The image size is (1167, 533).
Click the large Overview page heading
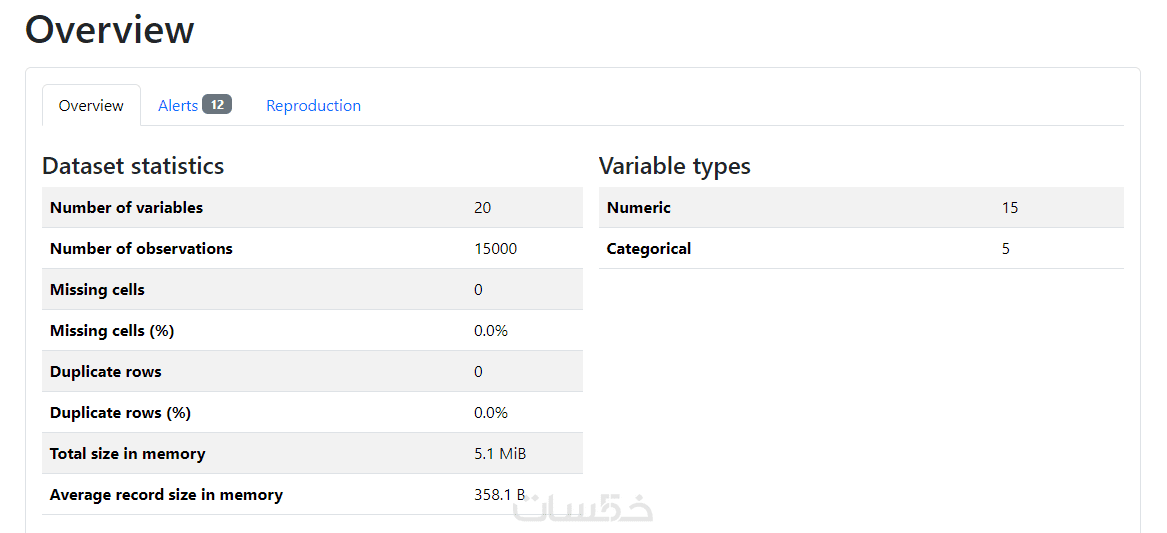(x=109, y=30)
